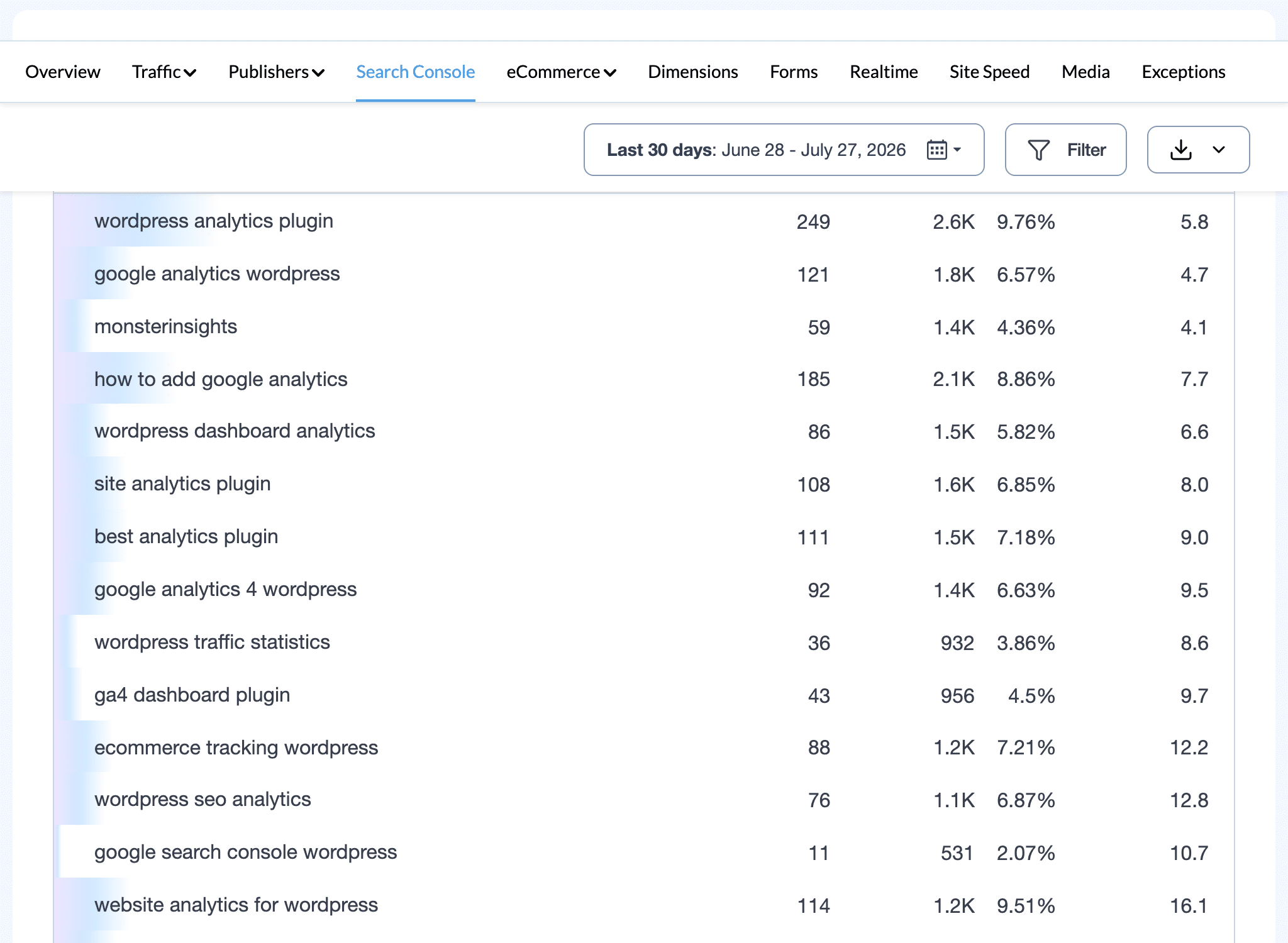Click the 185 clicks value
The width and height of the screenshot is (1288, 943).
813,380
